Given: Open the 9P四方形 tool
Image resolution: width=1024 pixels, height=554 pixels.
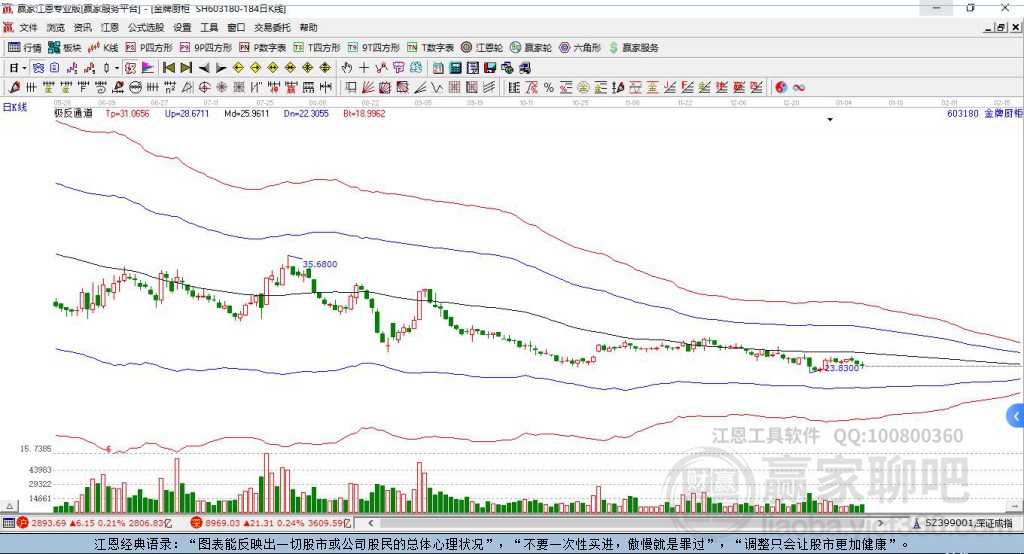Looking at the screenshot, I should tap(206, 48).
